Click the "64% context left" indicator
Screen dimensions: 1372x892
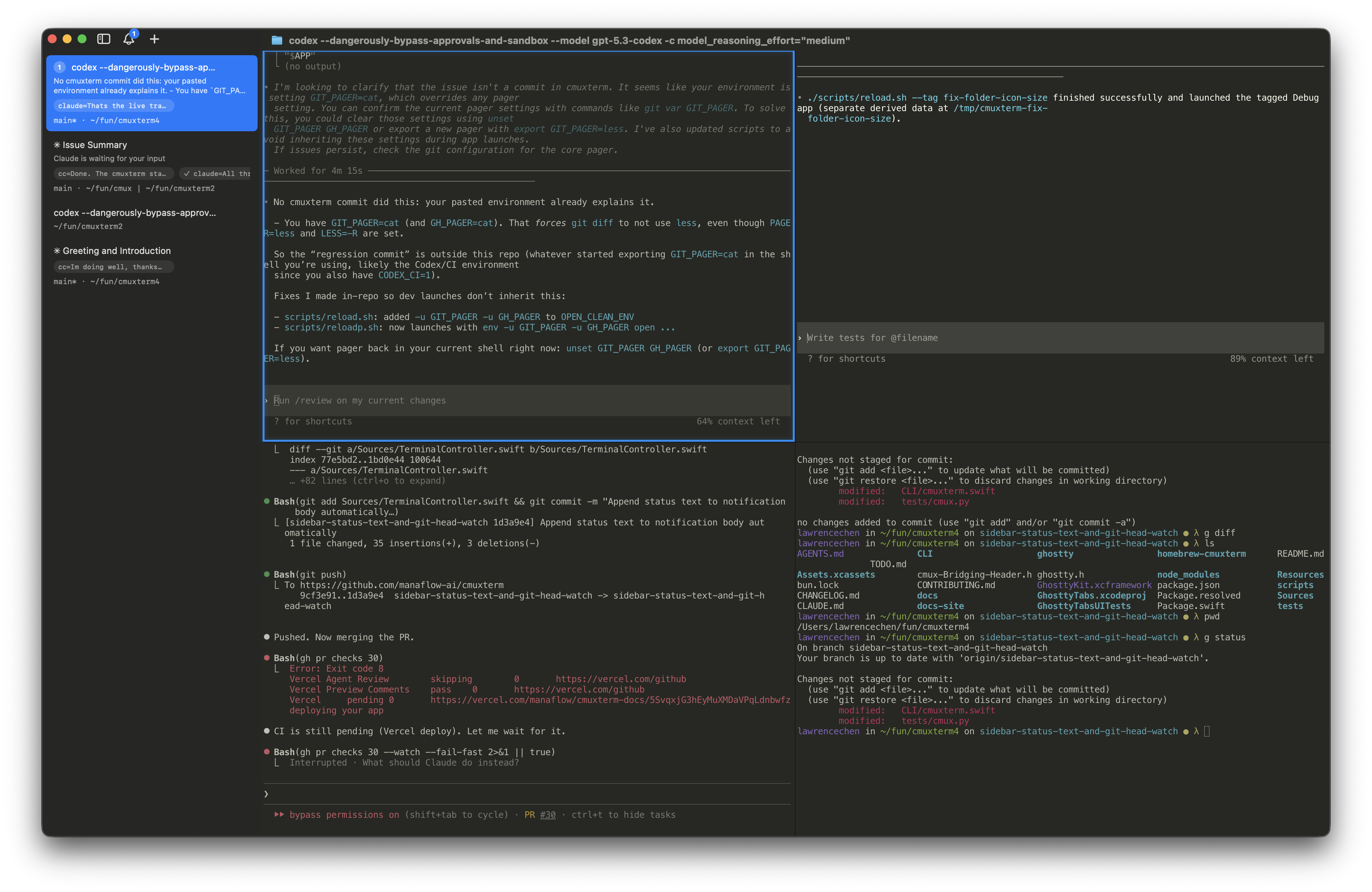(x=738, y=421)
